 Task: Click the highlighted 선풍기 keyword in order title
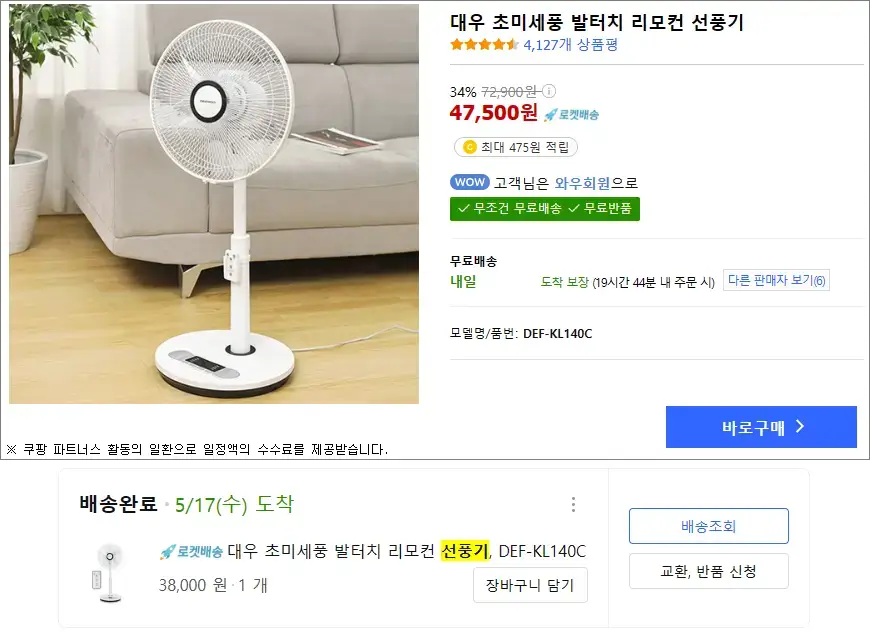(x=465, y=551)
